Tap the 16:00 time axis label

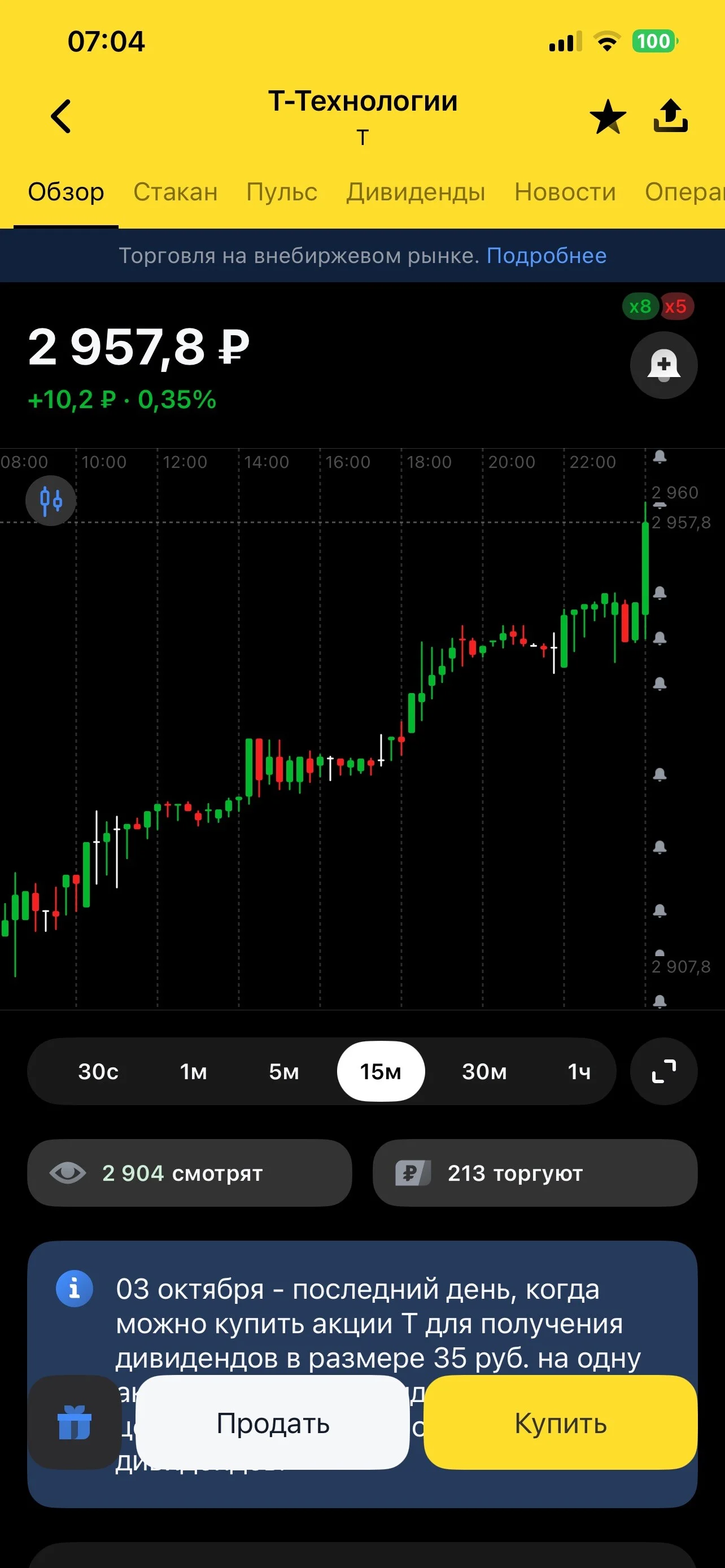click(x=348, y=462)
